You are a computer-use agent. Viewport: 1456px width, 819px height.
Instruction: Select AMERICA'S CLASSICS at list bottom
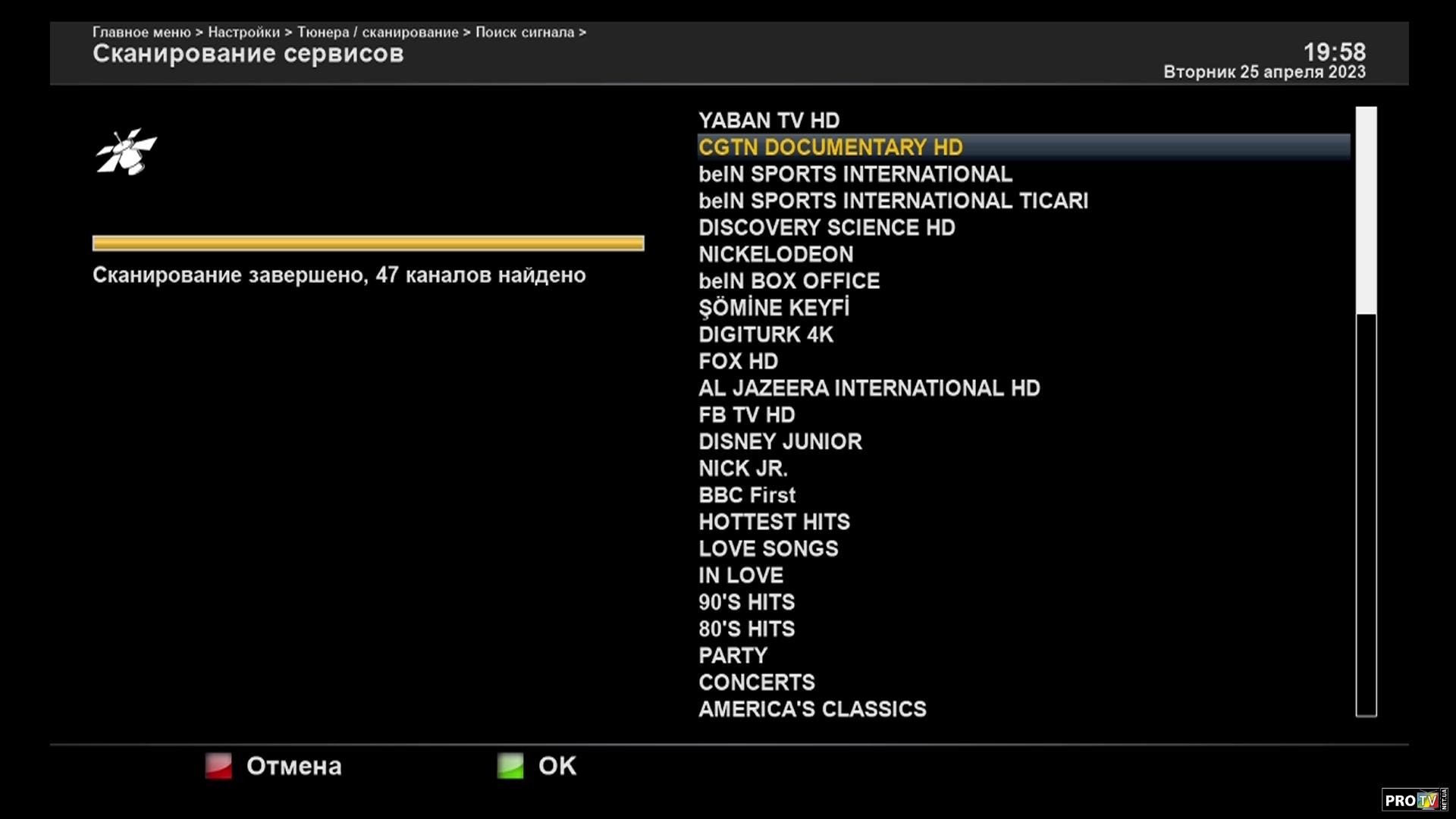(812, 709)
